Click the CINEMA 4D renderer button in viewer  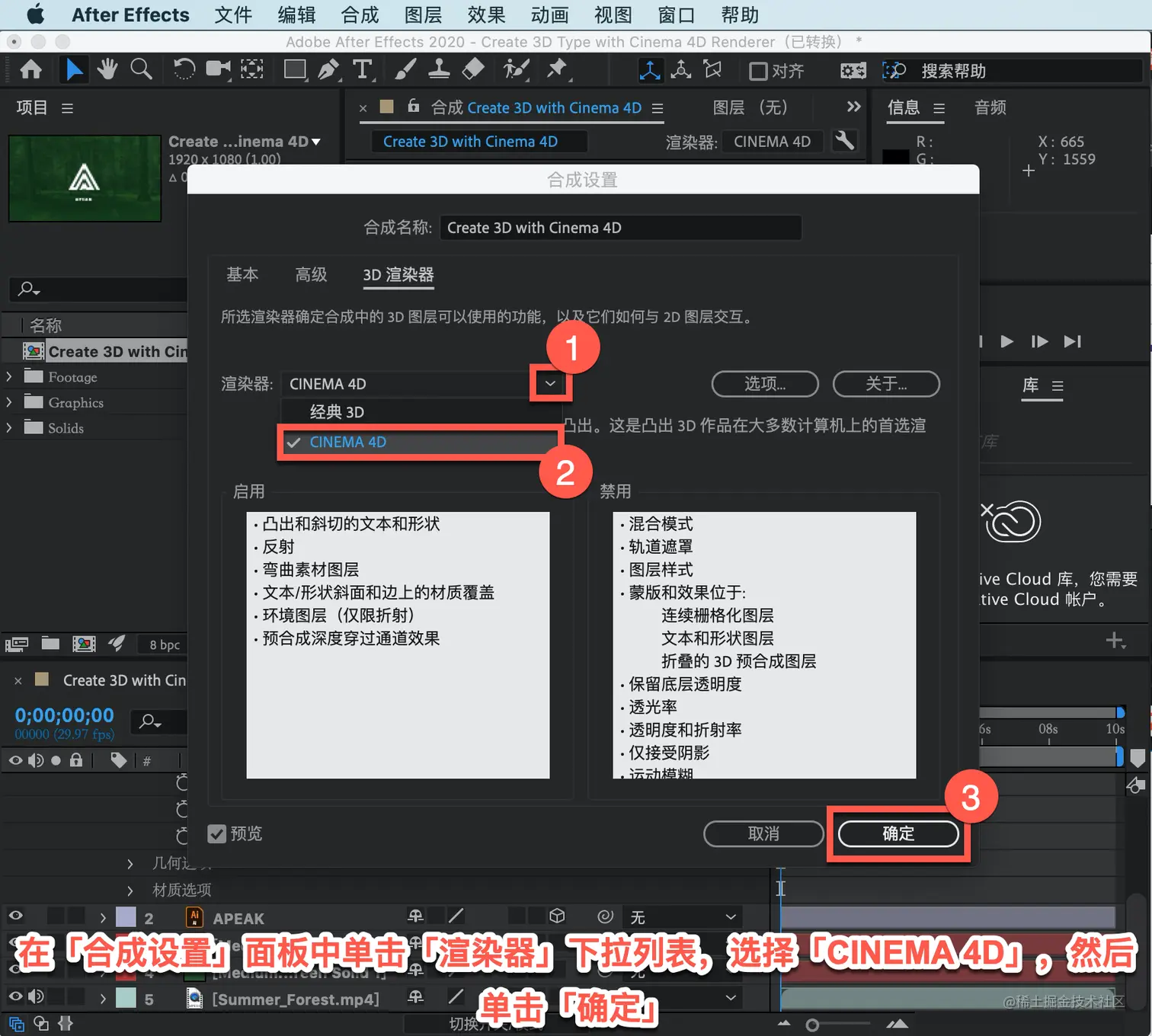point(772,142)
